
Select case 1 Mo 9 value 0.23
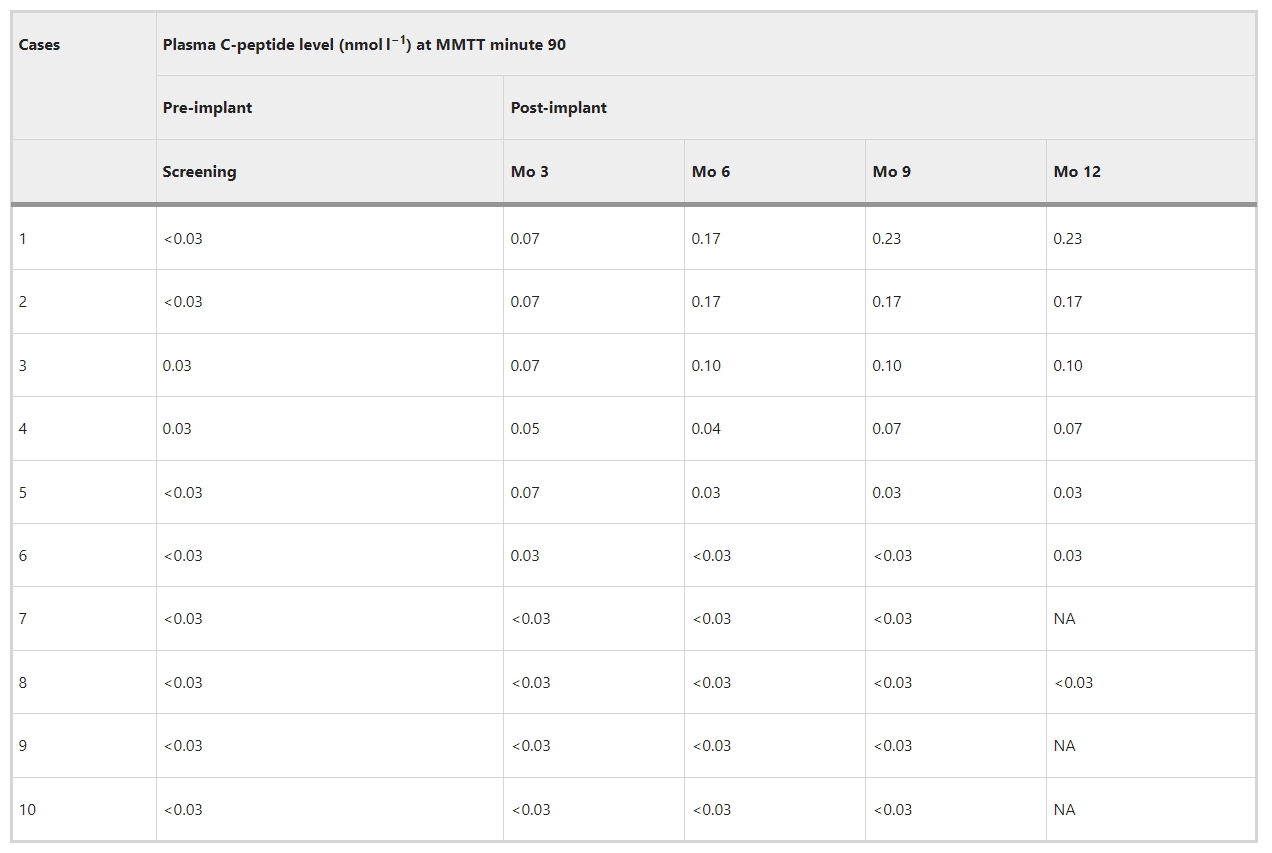click(886, 239)
